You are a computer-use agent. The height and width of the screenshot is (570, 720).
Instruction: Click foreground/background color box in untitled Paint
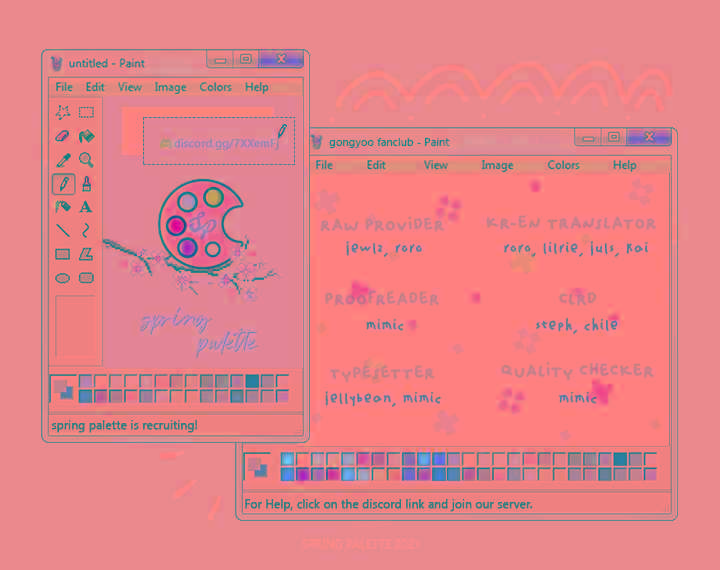point(63,389)
